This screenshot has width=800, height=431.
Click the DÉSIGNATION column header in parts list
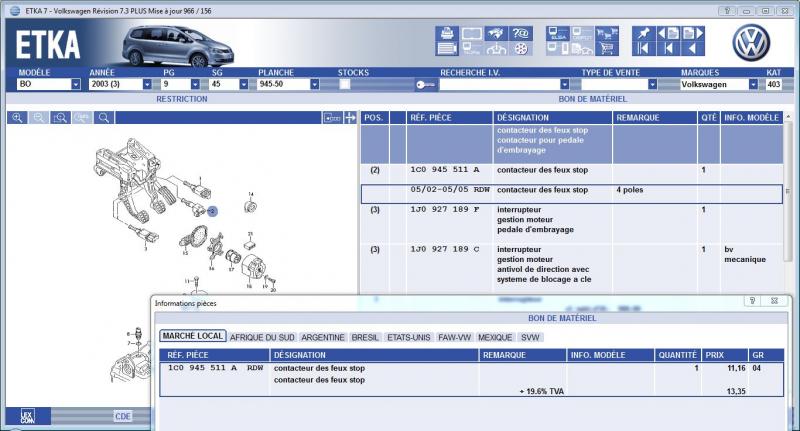(553, 118)
